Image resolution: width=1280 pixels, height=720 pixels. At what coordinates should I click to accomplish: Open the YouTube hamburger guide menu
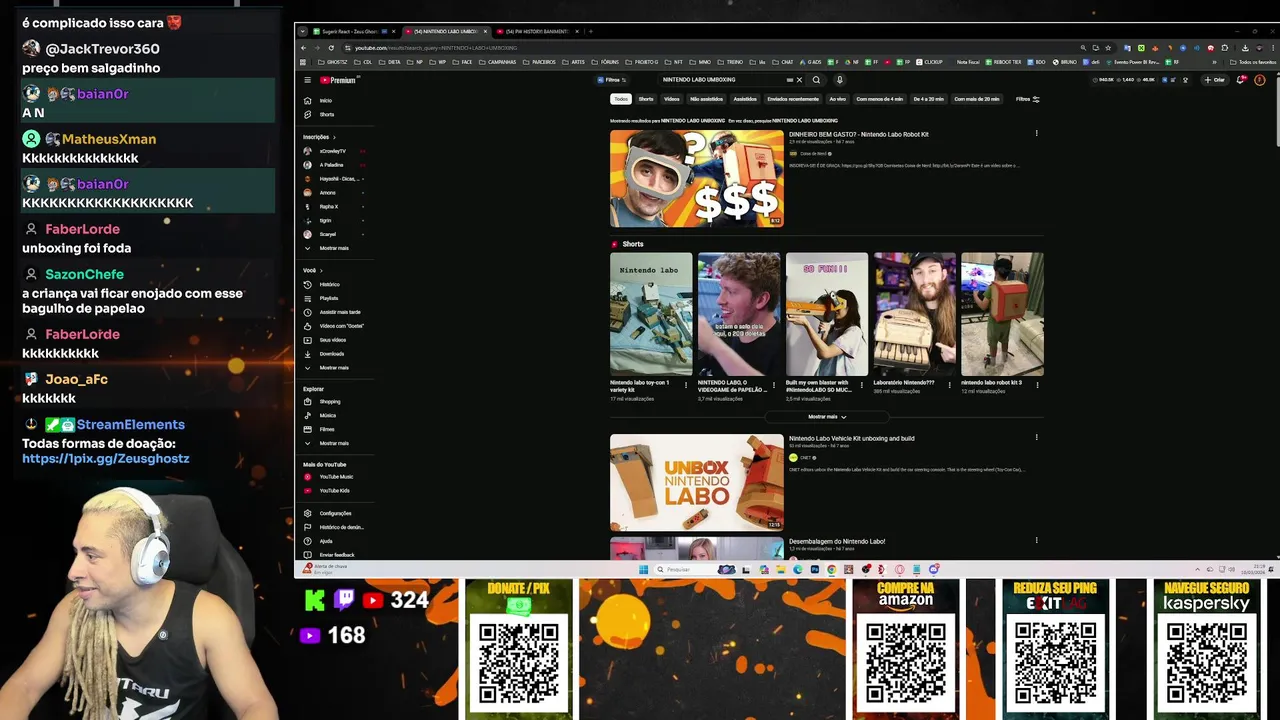pyautogui.click(x=308, y=80)
